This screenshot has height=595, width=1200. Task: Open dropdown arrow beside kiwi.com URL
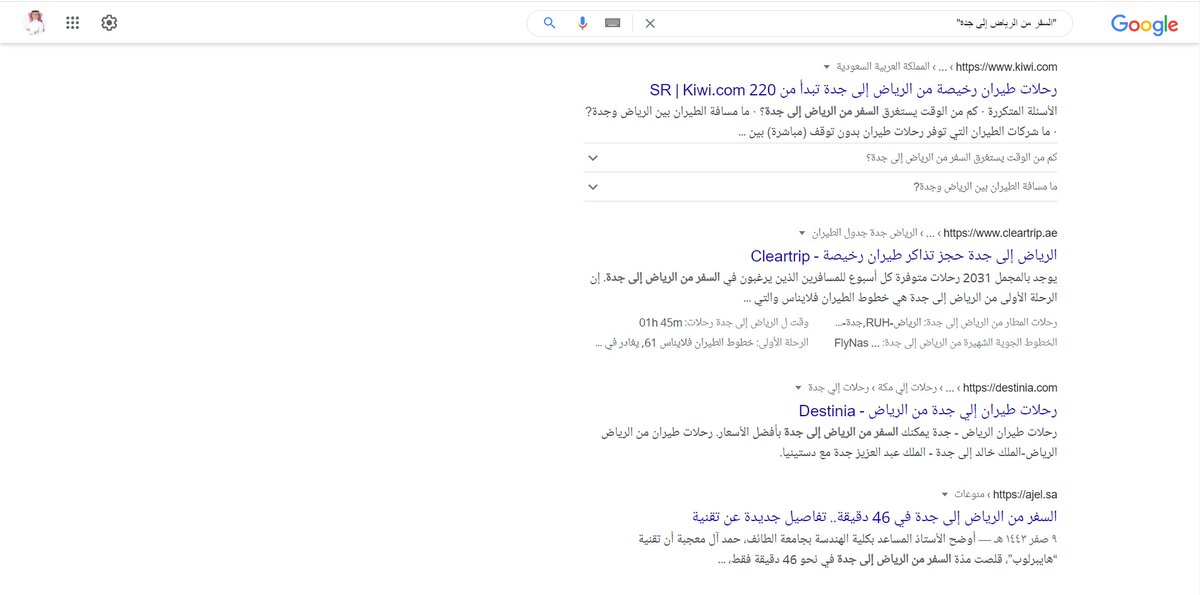pos(826,67)
